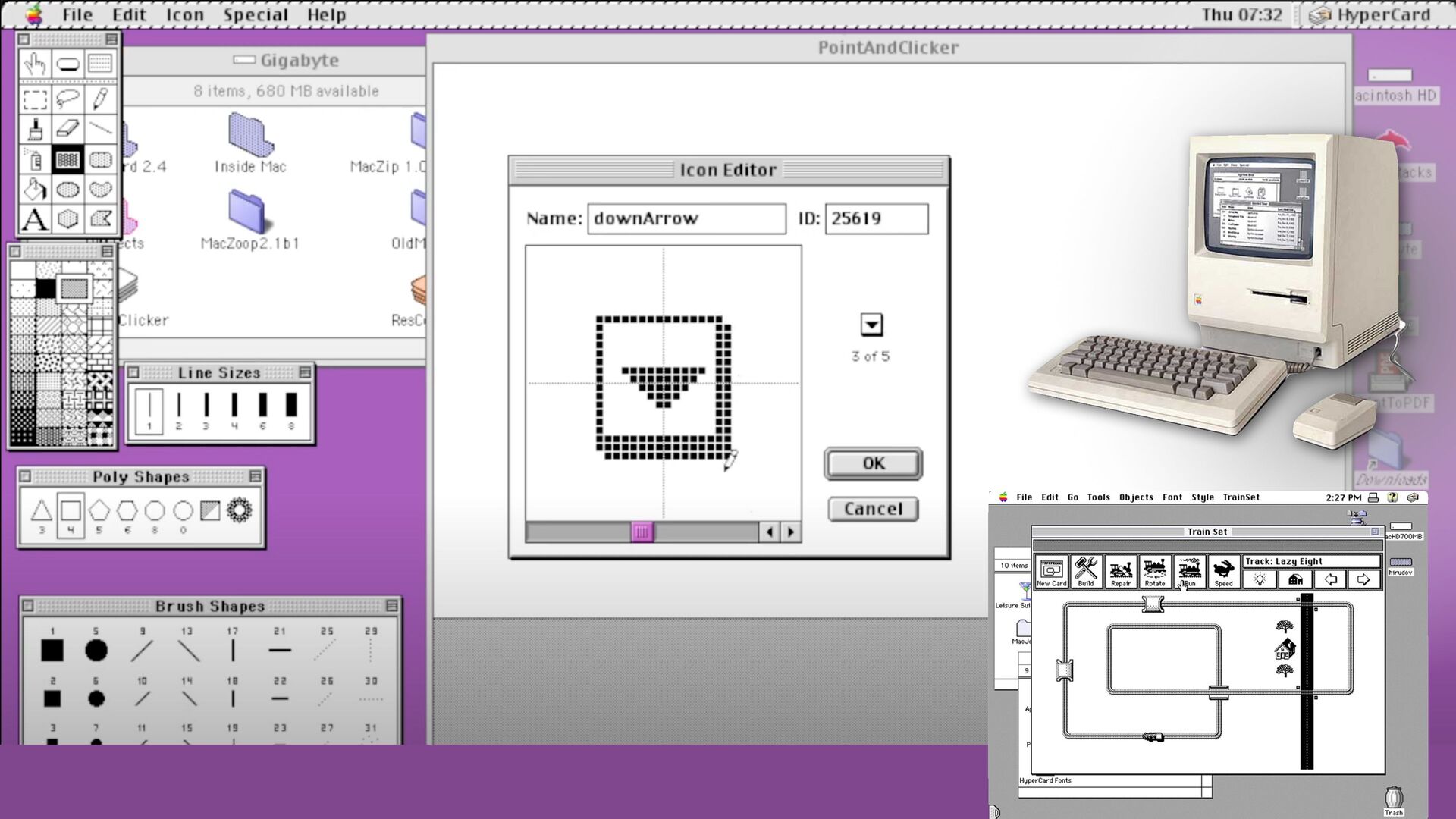Activate the Paint Bucket tool
The width and height of the screenshot is (1456, 819).
click(35, 190)
